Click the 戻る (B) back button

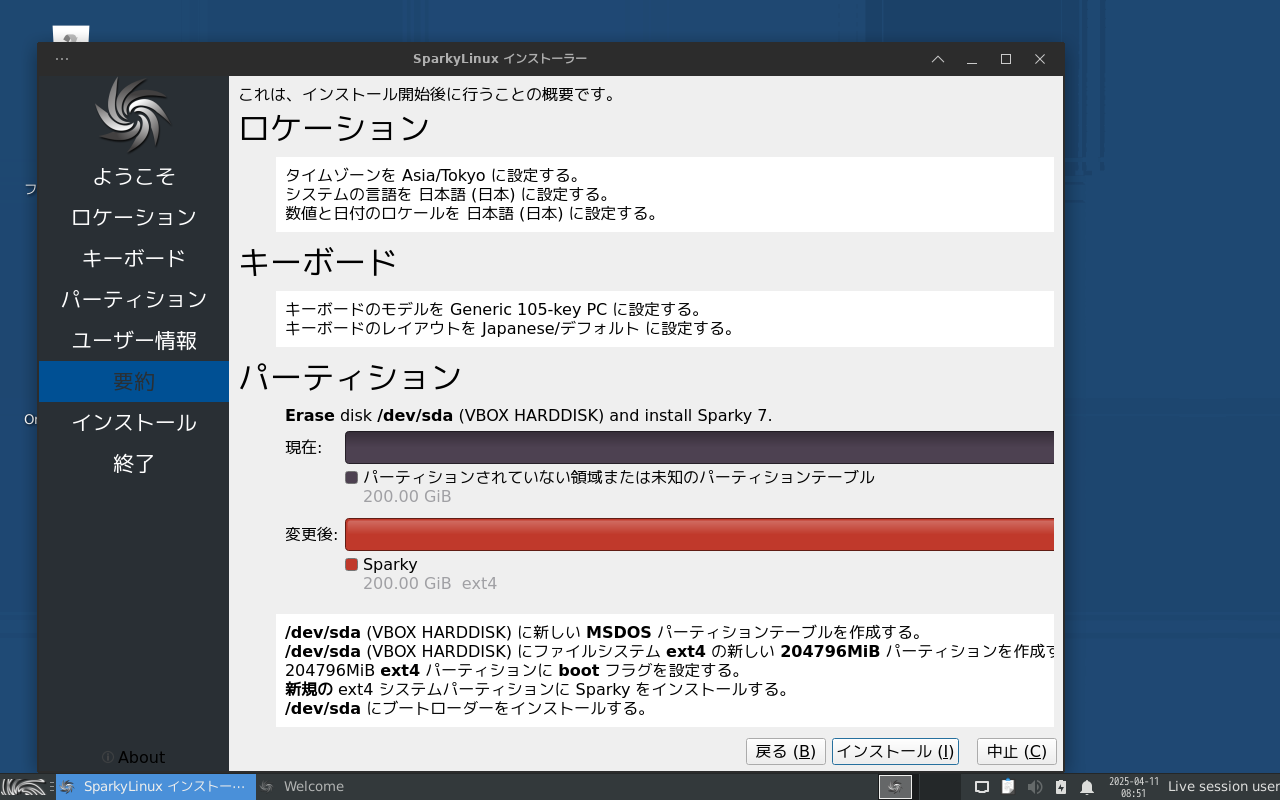click(x=786, y=752)
